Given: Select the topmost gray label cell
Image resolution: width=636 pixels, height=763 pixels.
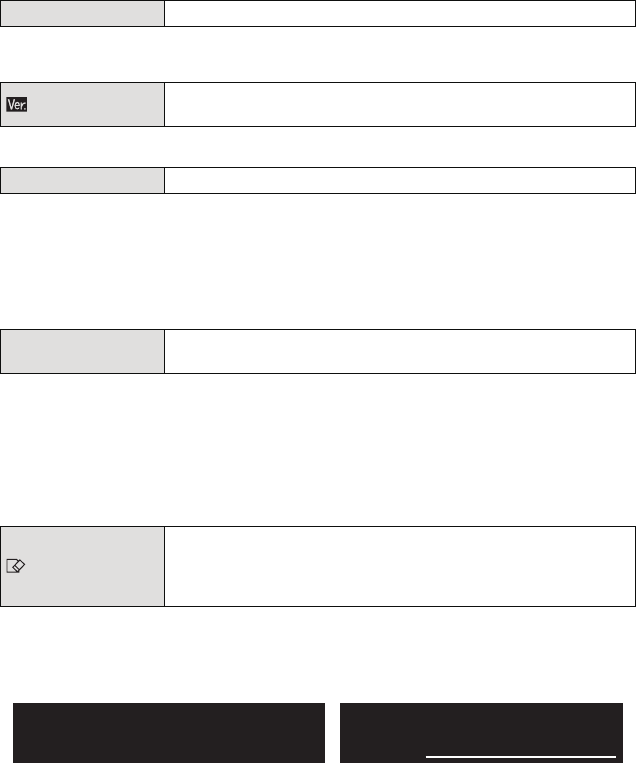Looking at the screenshot, I should [82, 13].
